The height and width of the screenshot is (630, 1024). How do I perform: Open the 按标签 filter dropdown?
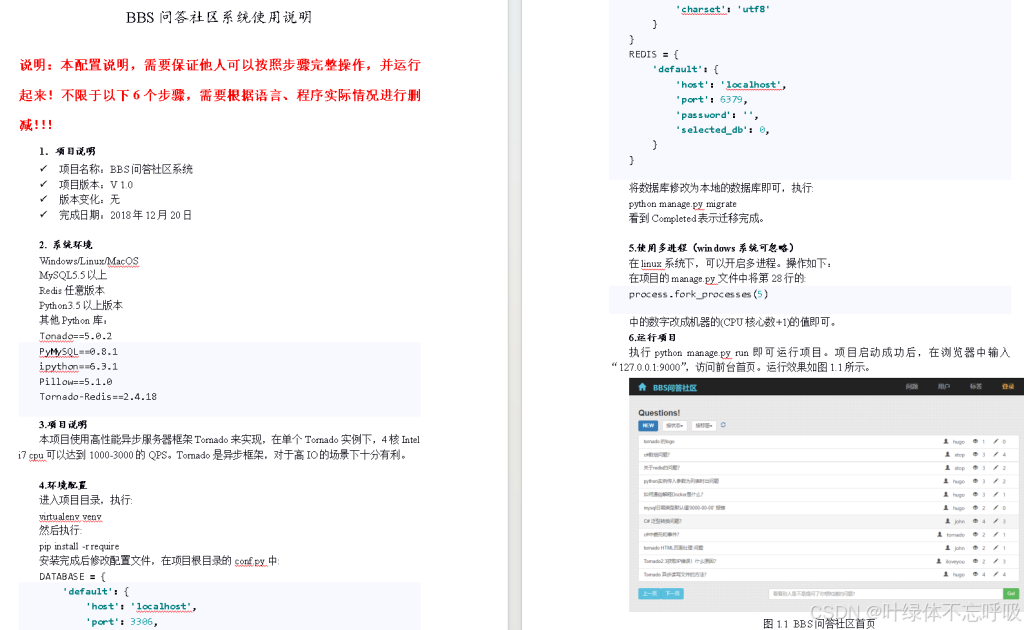(703, 424)
